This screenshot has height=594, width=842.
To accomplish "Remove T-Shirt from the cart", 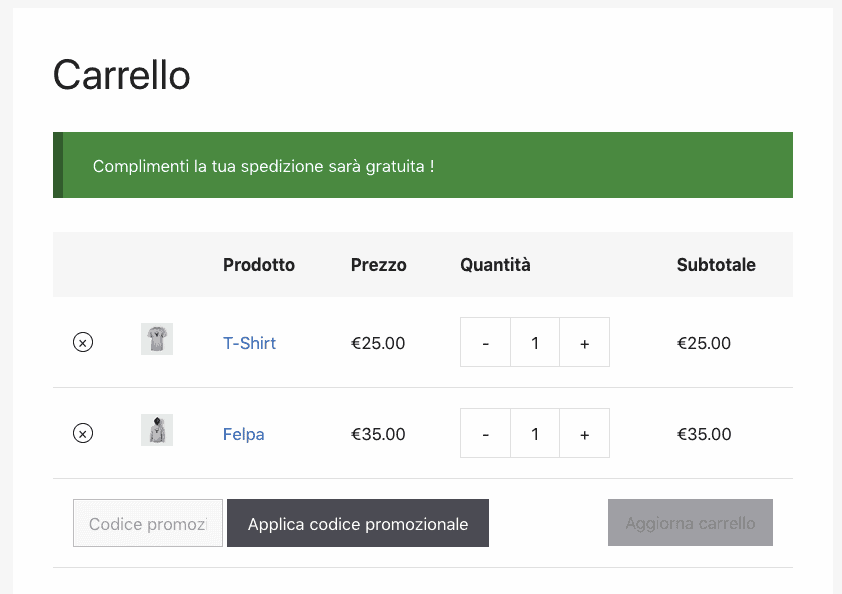I will pos(83,342).
